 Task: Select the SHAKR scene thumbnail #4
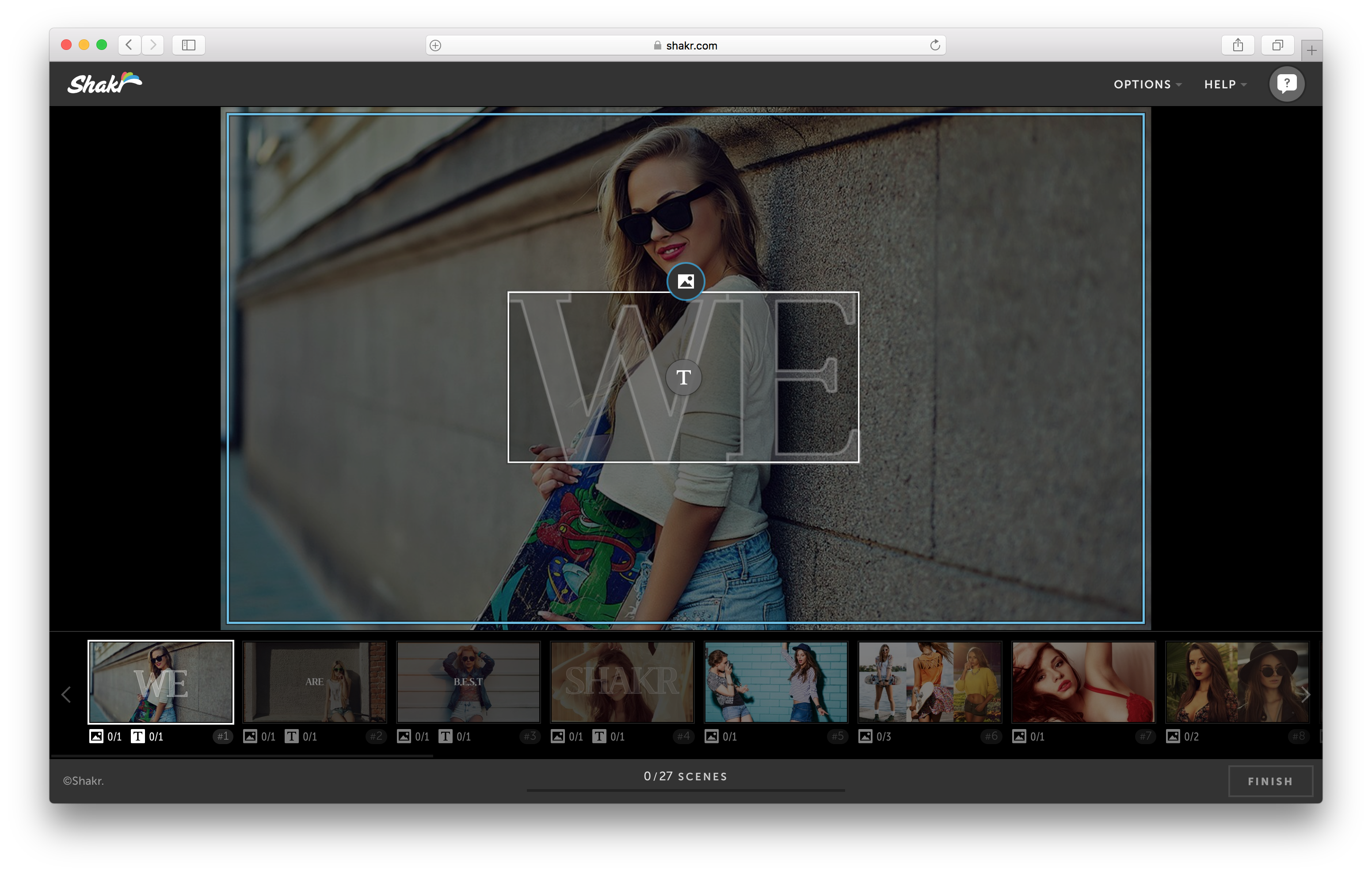tap(622, 682)
